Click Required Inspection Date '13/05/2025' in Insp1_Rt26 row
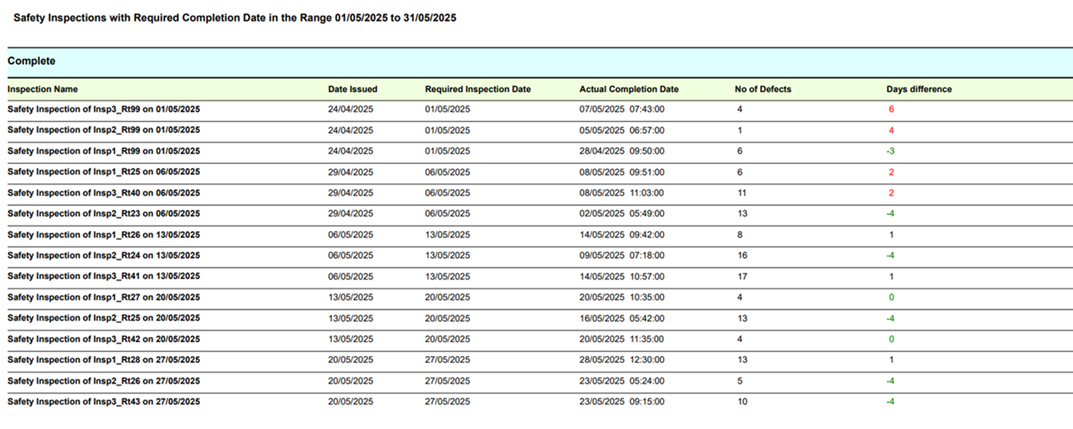1073x429 pixels. [448, 235]
